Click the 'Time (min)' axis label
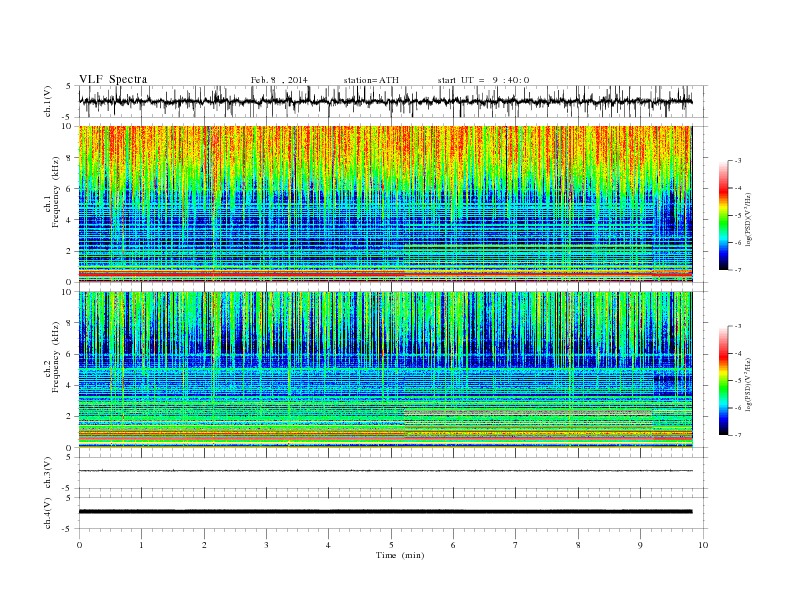The image size is (792, 612). click(x=400, y=555)
